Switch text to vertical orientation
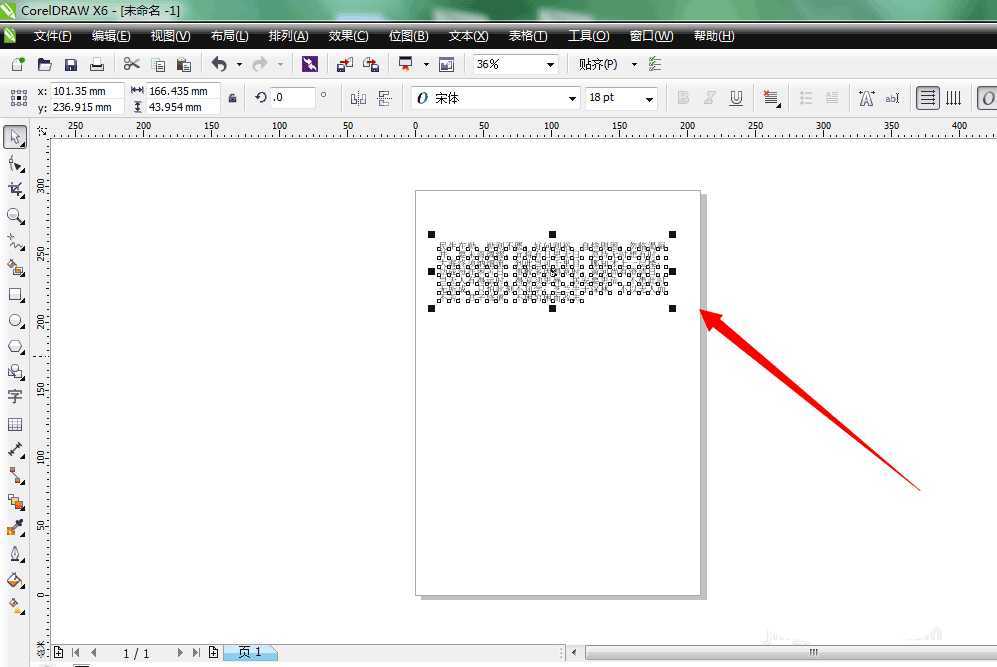The image size is (997, 667). (954, 98)
